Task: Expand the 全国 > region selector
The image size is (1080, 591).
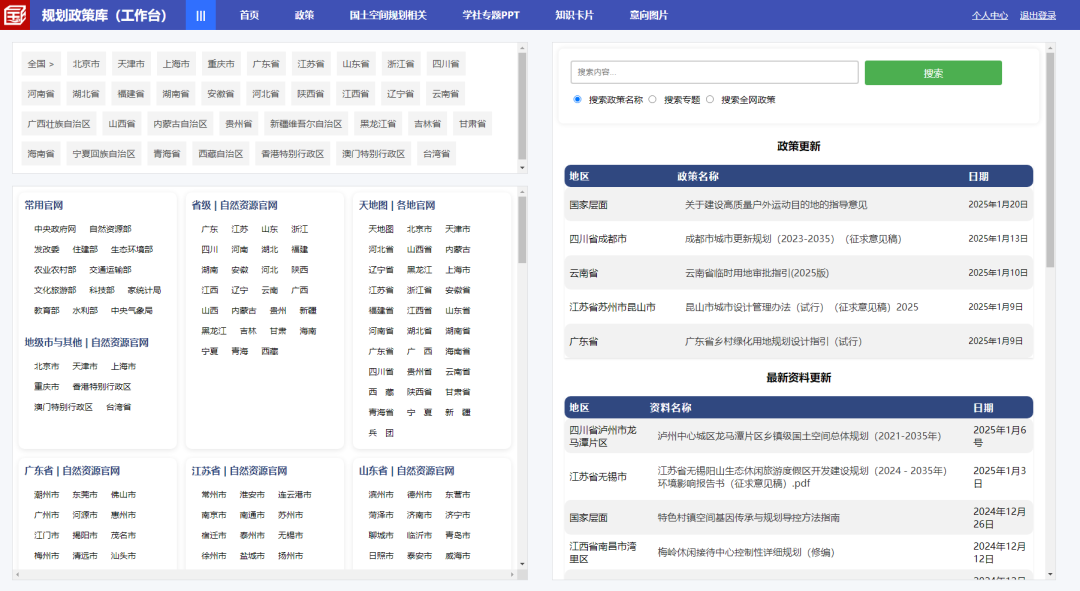Action: tap(41, 64)
